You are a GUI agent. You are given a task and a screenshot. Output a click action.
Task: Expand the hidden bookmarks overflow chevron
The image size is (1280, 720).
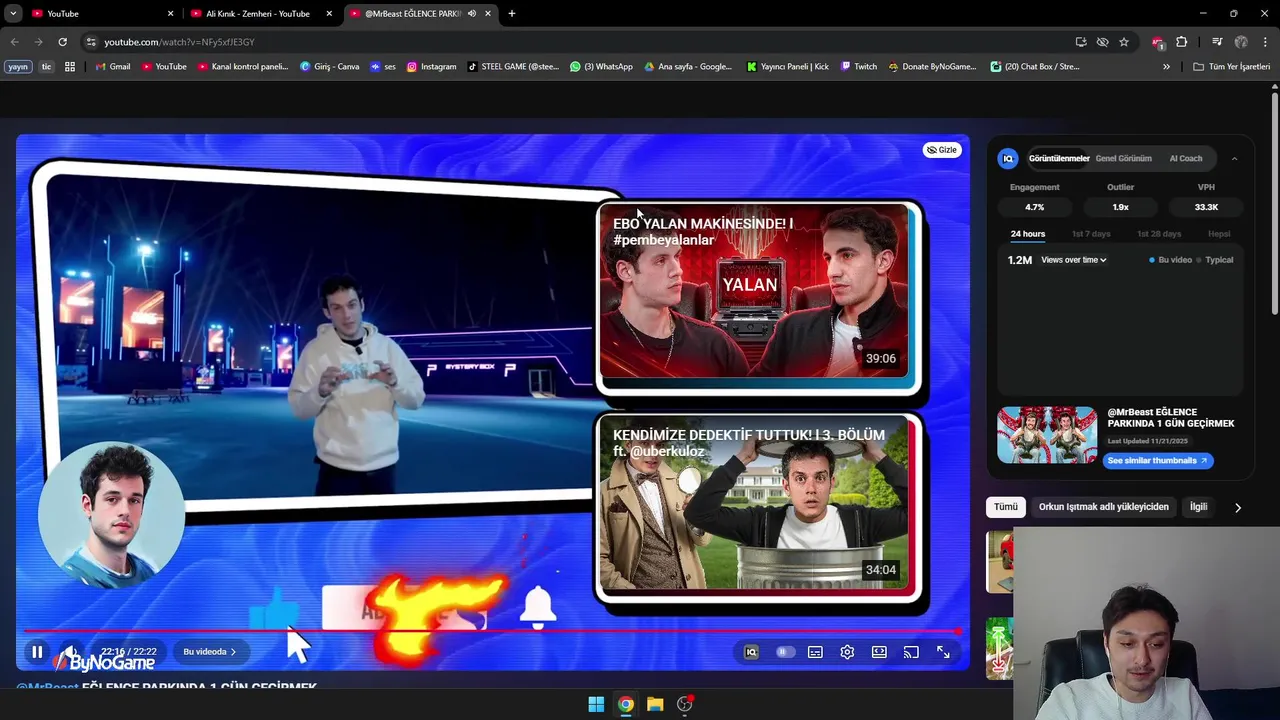tap(1166, 67)
